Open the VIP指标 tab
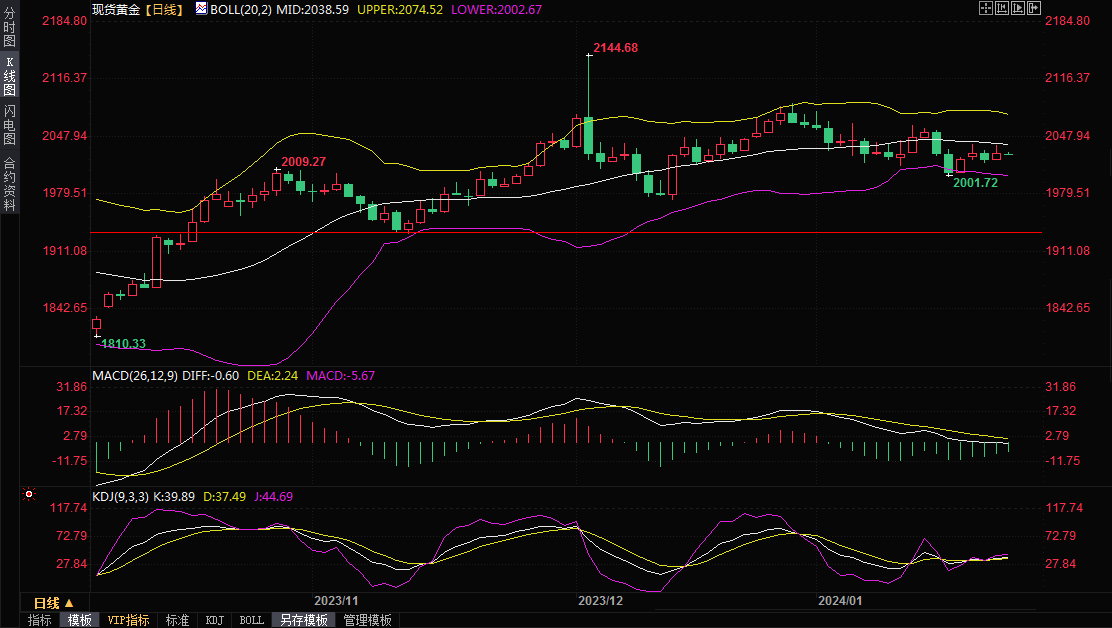The width and height of the screenshot is (1112, 628). 129,620
